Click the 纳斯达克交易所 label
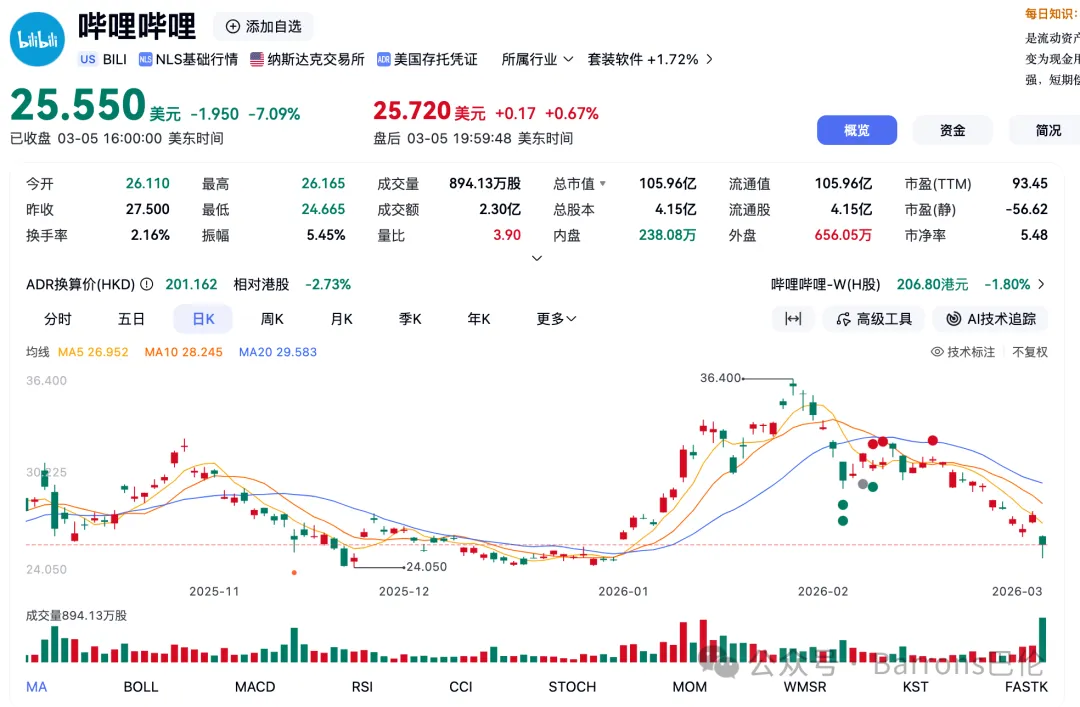Screen dimensions: 1080x707 (316, 59)
